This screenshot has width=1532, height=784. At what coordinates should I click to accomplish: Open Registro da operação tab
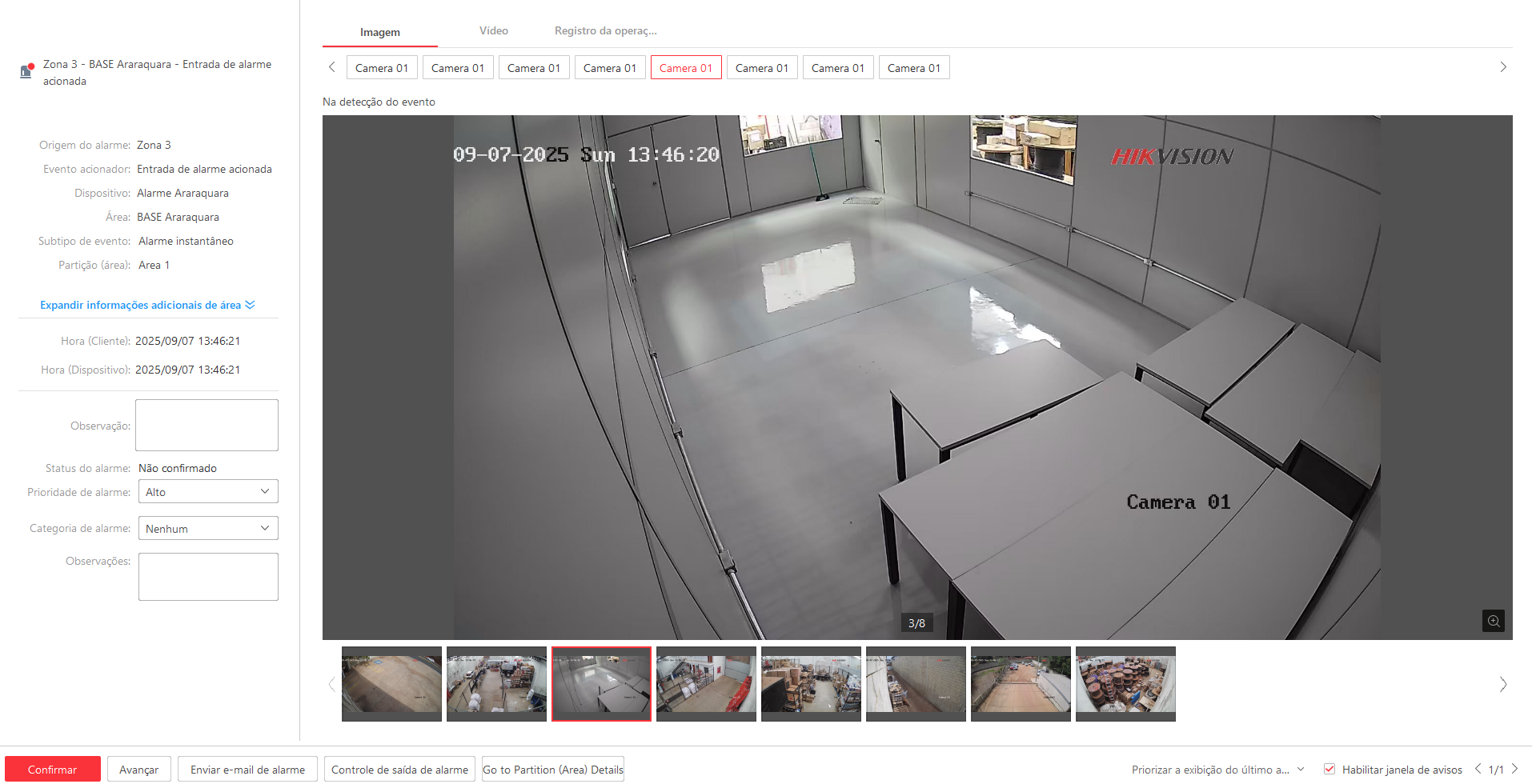605,31
